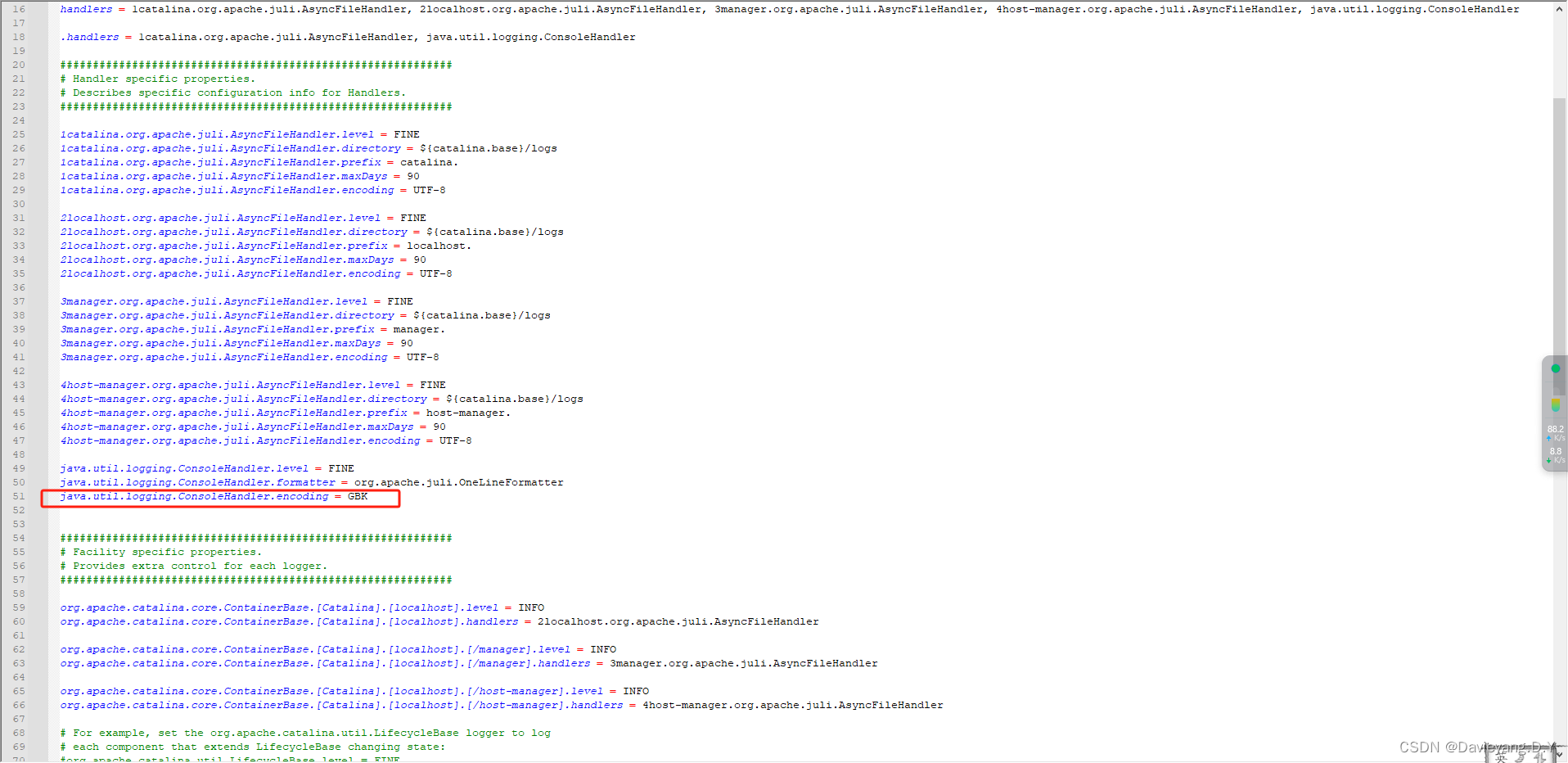Click the '# For example, set the' comment line

pos(305,733)
